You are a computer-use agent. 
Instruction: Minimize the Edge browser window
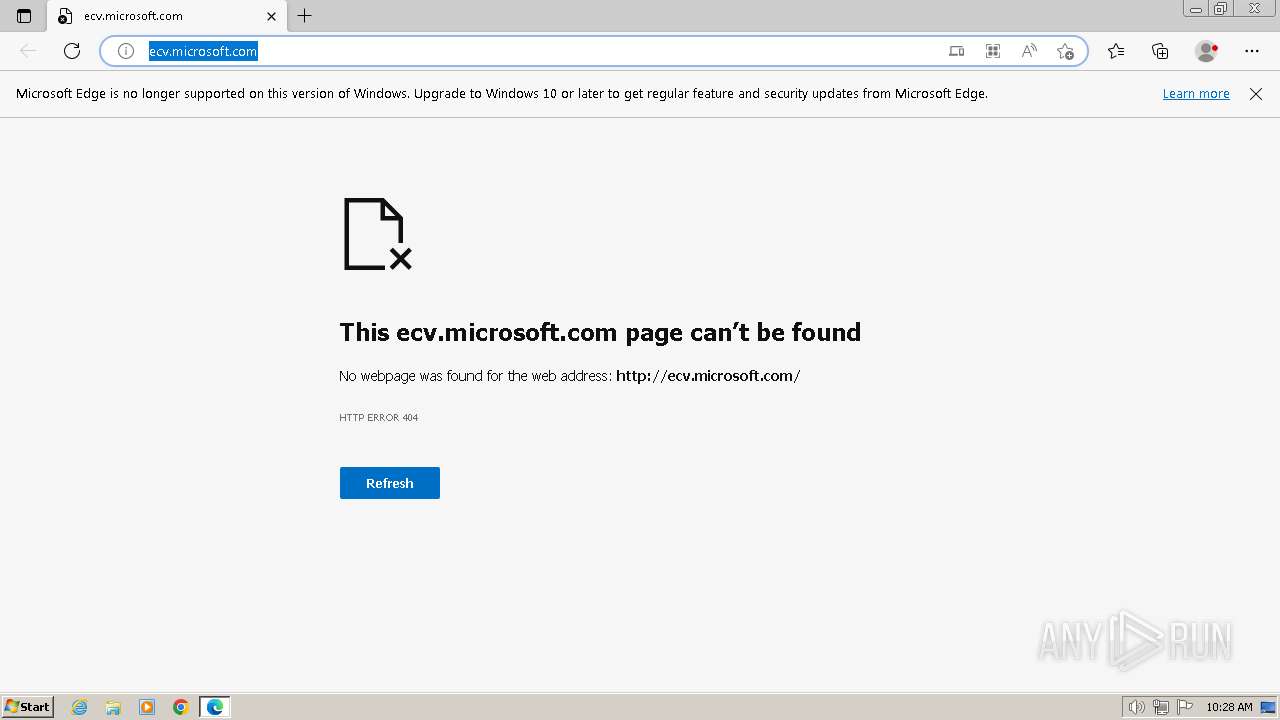[x=1196, y=9]
